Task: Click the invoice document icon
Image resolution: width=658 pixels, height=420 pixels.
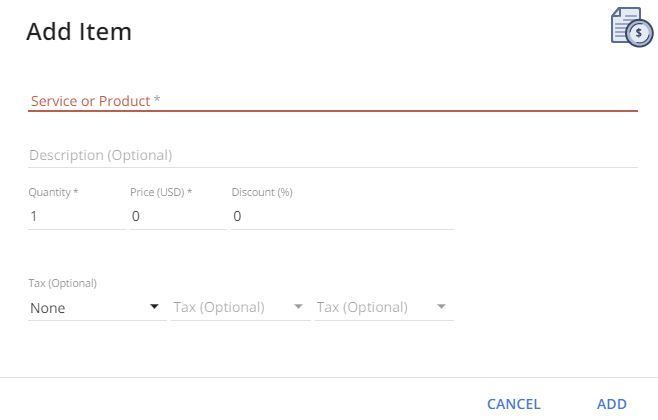Action: coord(632,27)
